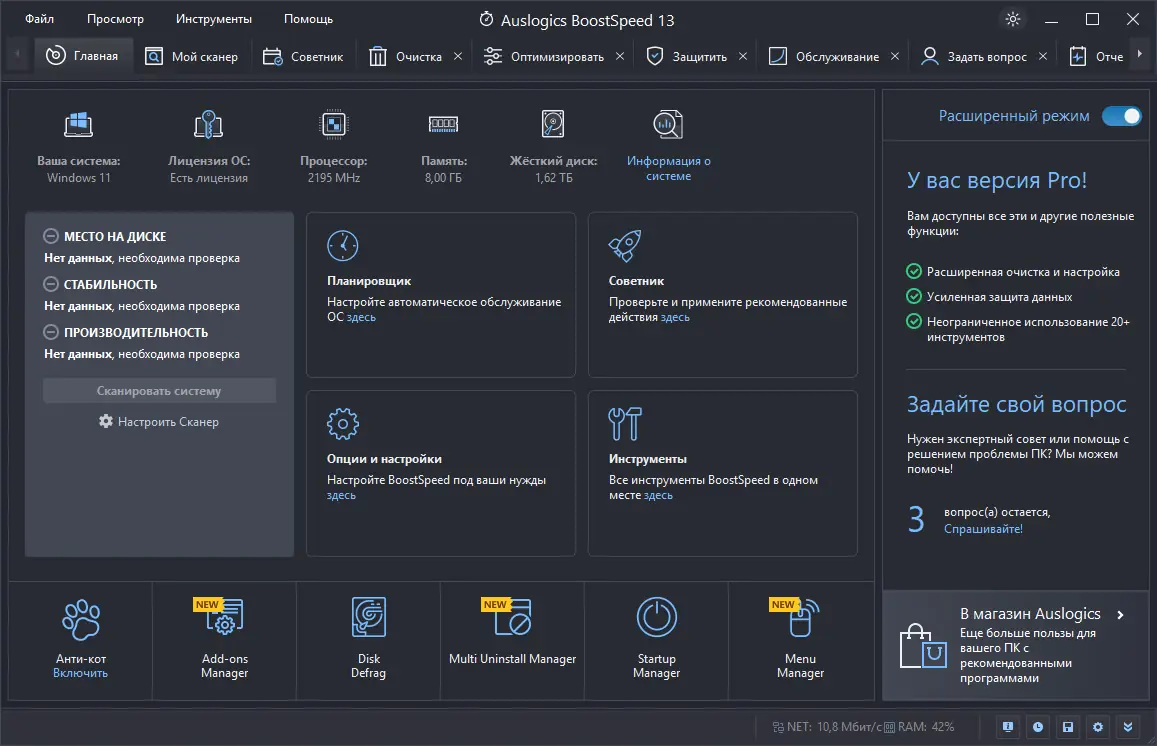Toggle light theme sun icon
The image size is (1157, 746).
pos(1012,19)
